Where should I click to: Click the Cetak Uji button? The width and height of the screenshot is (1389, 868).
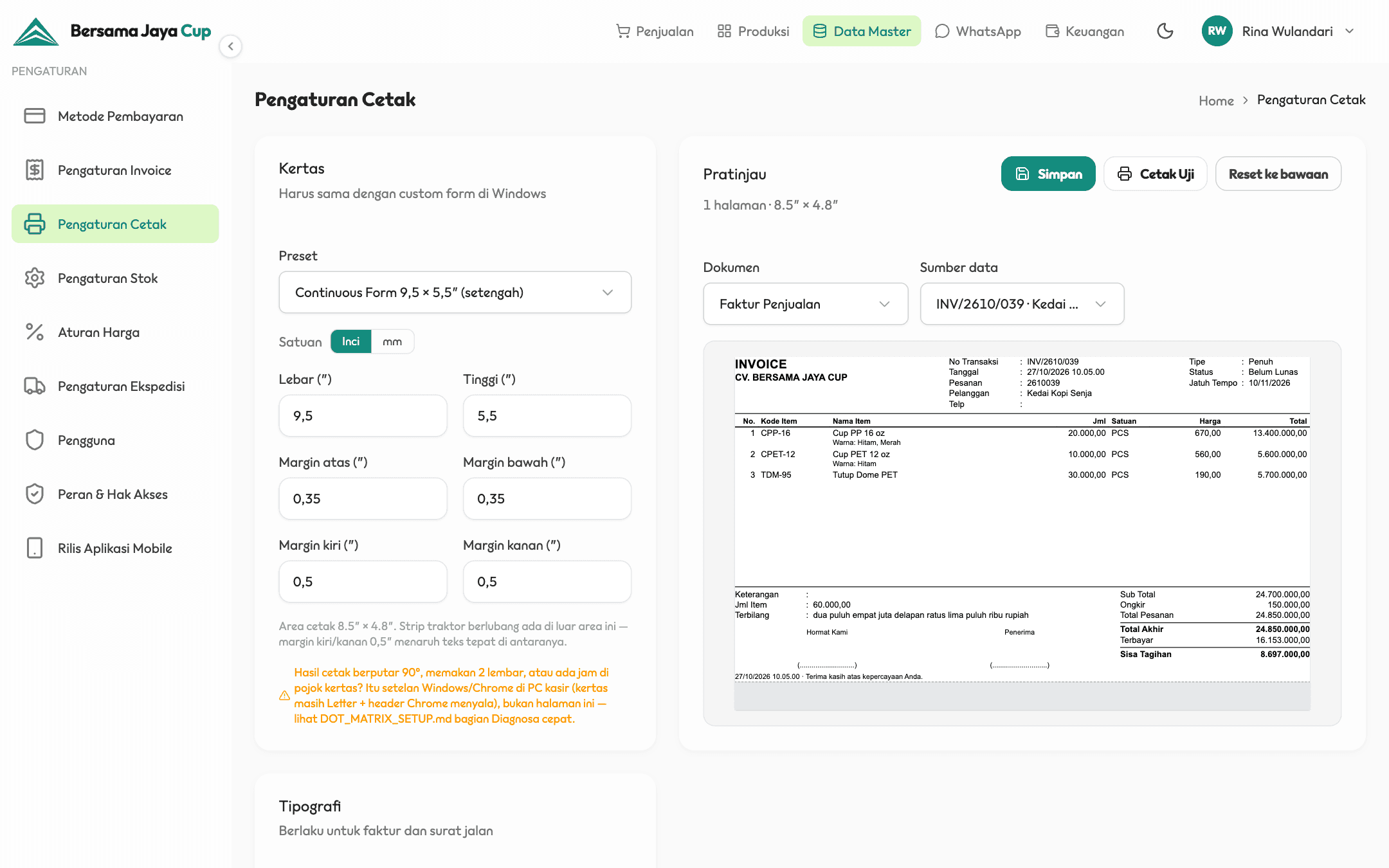click(x=1156, y=174)
